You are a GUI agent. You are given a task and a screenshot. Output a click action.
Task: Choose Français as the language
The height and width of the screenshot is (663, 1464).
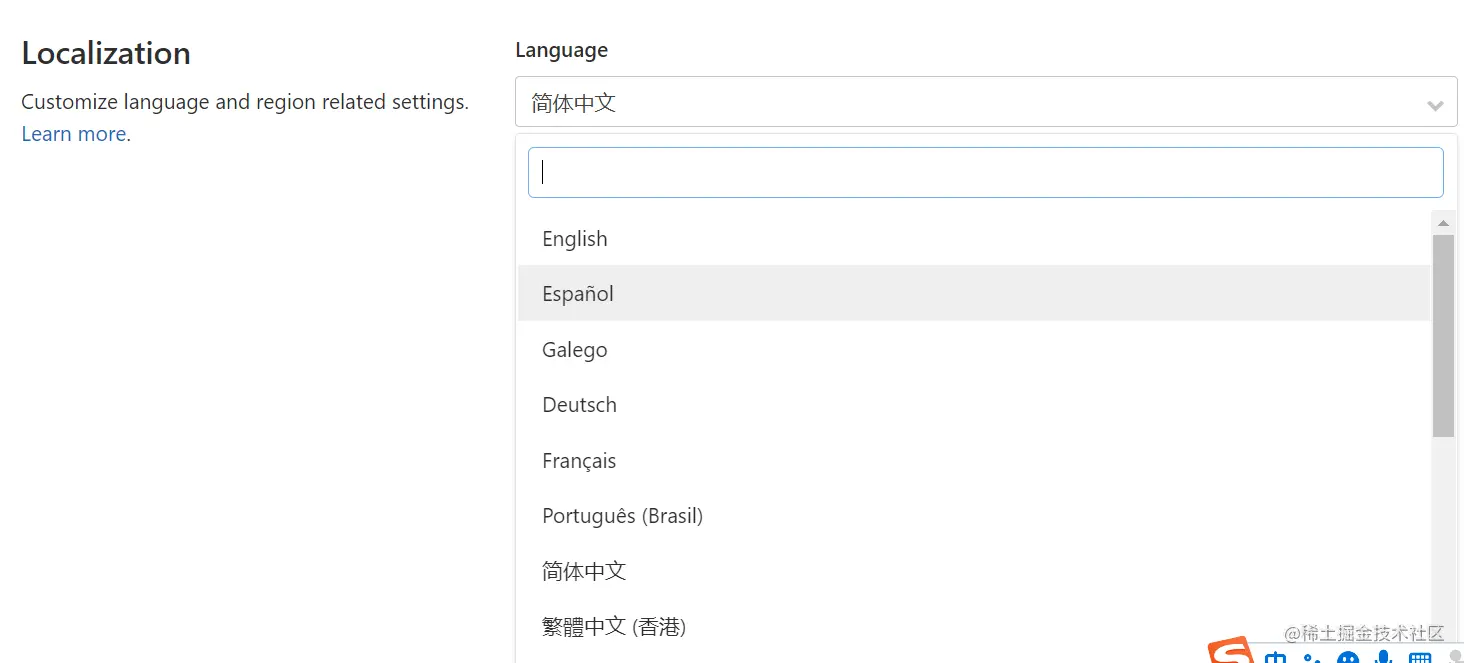[x=579, y=461]
